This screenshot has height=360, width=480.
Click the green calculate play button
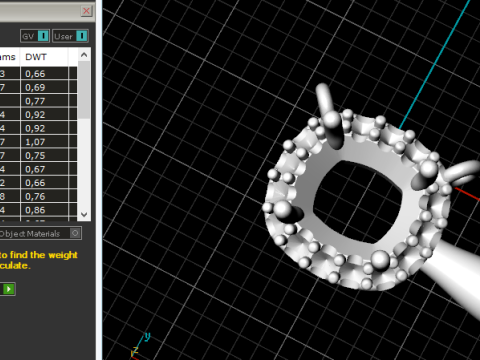pos(8,289)
